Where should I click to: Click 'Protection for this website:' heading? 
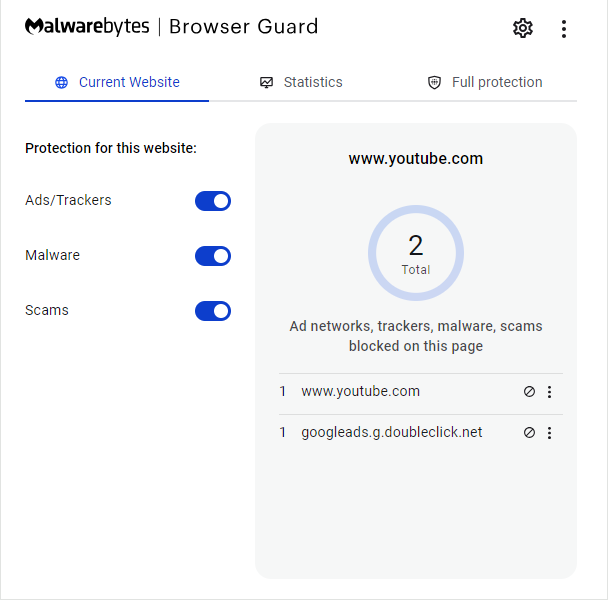tap(111, 148)
